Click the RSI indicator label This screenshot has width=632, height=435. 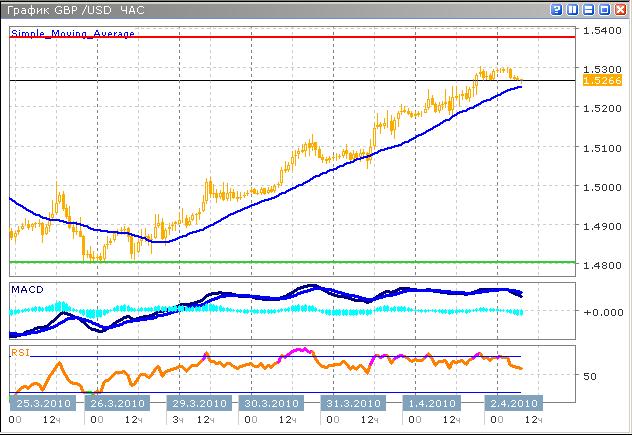click(20, 352)
